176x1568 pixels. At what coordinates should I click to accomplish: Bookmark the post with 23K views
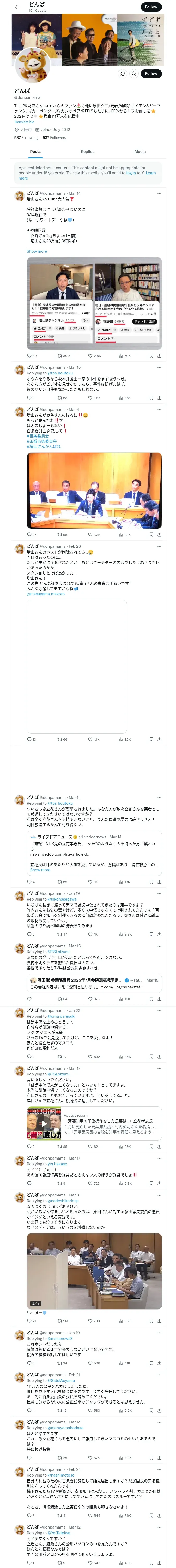151,535
